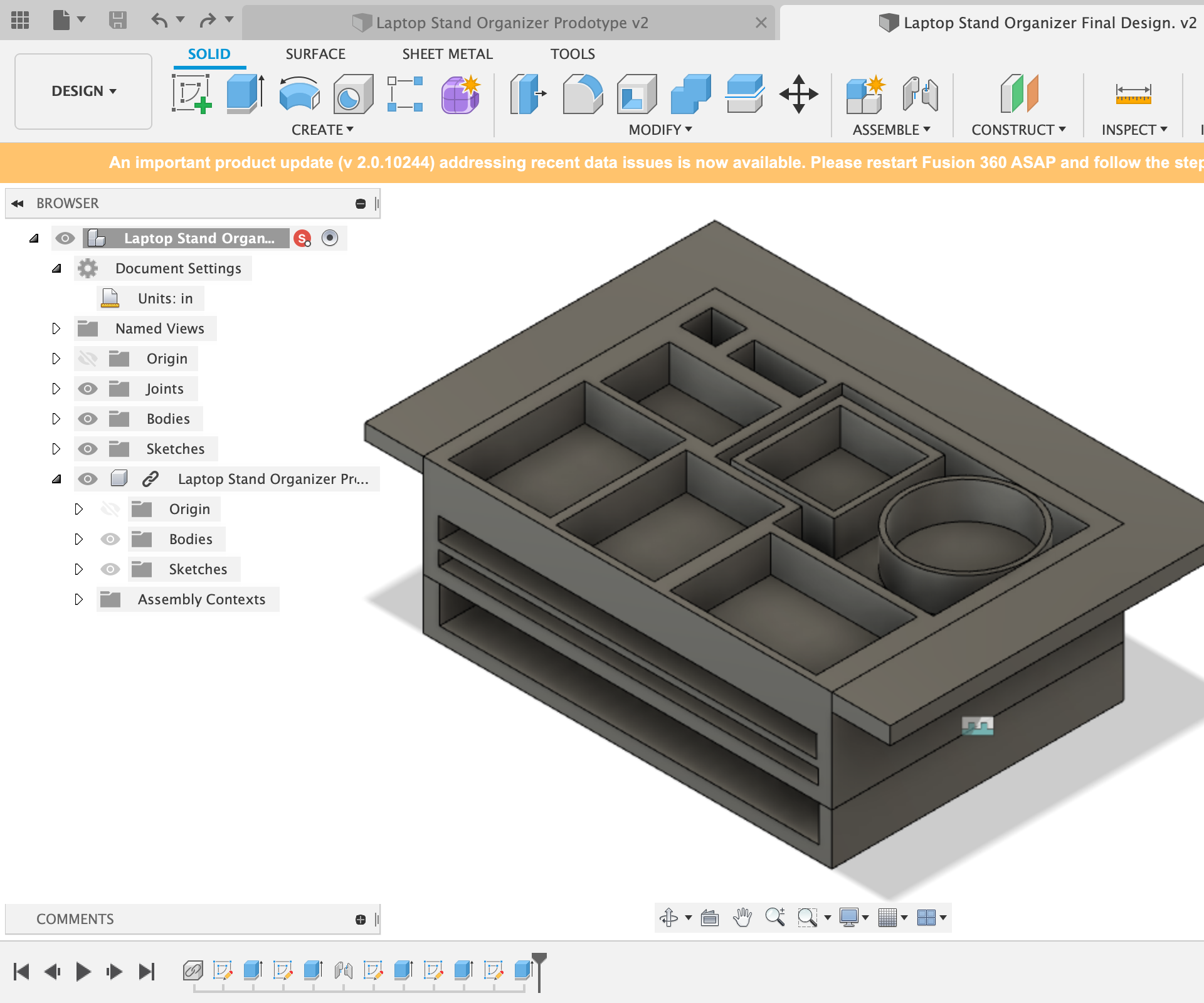Activate the Pan tool in navigation bar
1204x1003 pixels.
743,918
